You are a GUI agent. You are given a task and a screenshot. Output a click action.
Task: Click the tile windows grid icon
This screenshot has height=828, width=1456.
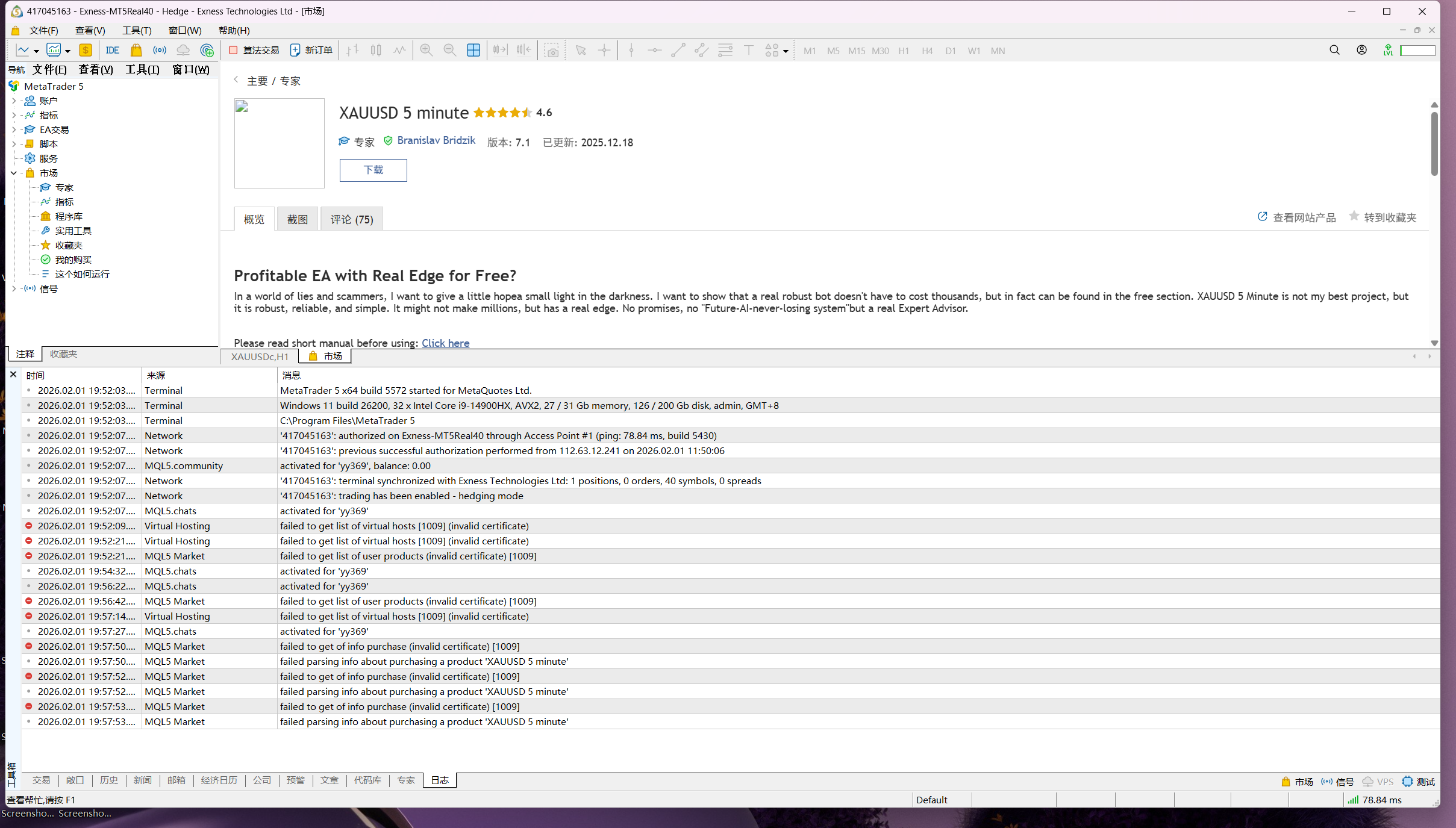(473, 51)
